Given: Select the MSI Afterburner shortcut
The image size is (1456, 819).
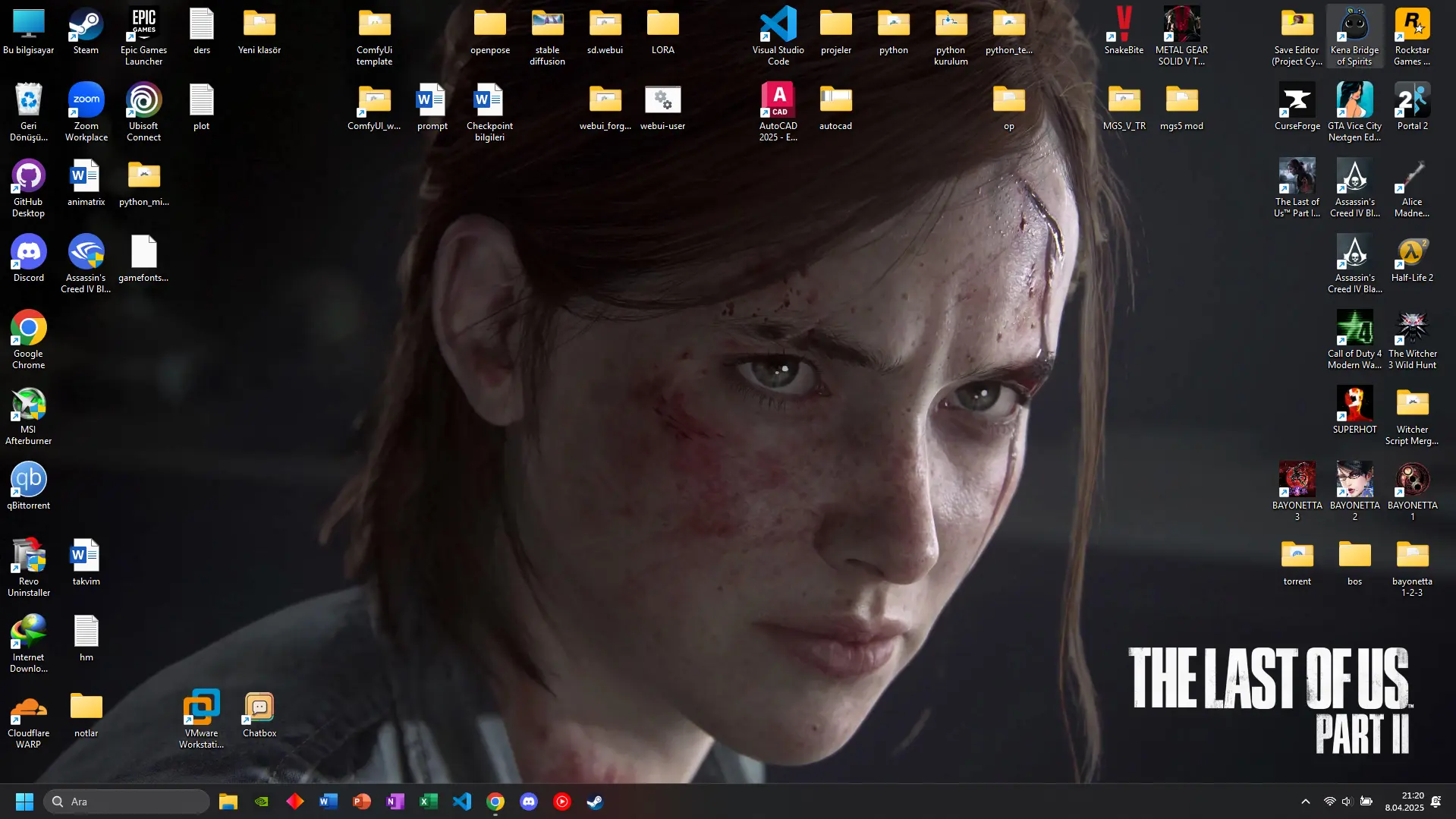Looking at the screenshot, I should 29,417.
